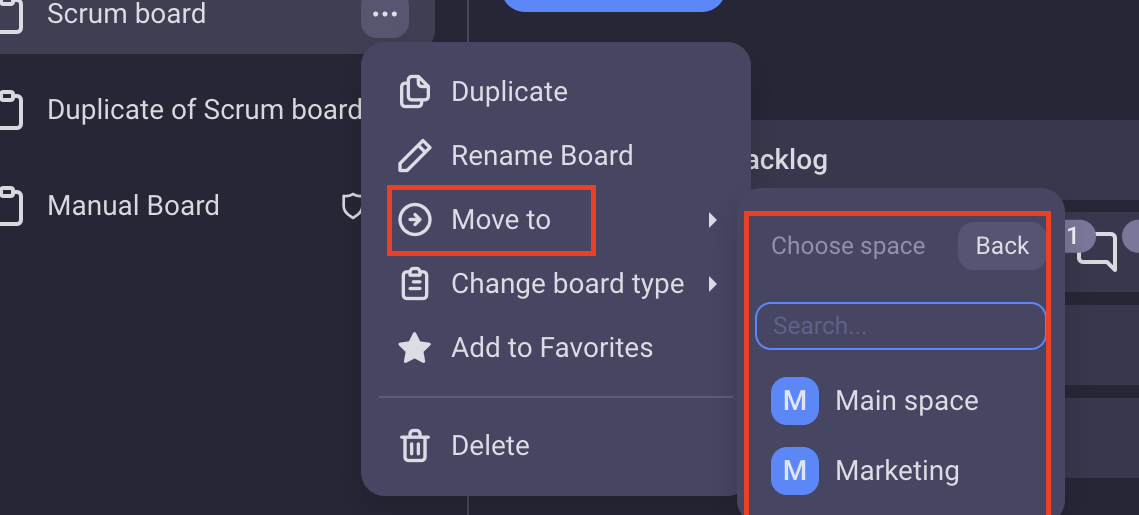Open Duplicate of Scrum board in sidebar
The image size is (1139, 515).
tap(204, 110)
